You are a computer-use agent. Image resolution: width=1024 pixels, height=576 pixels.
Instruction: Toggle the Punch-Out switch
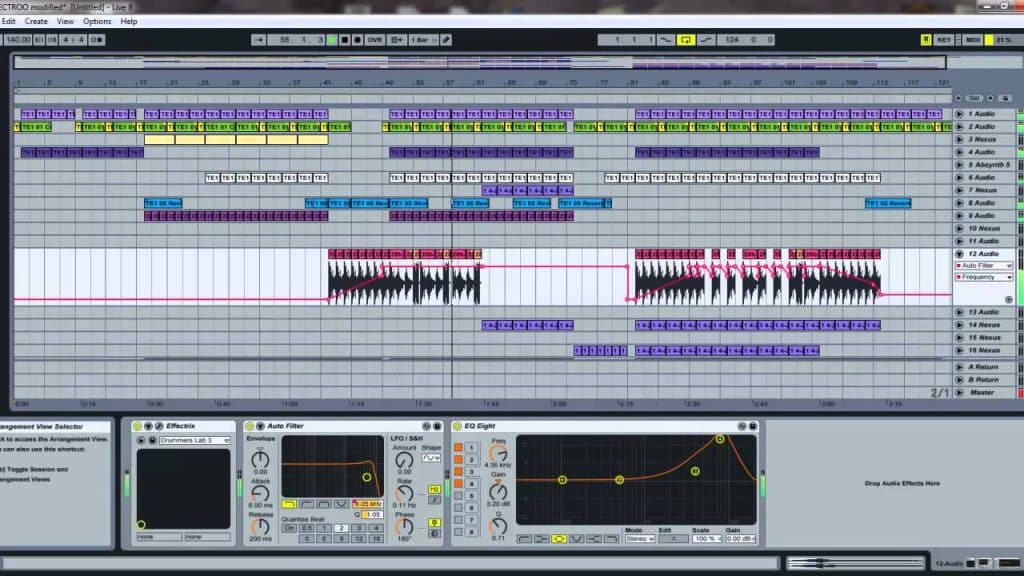pyautogui.click(x=707, y=40)
